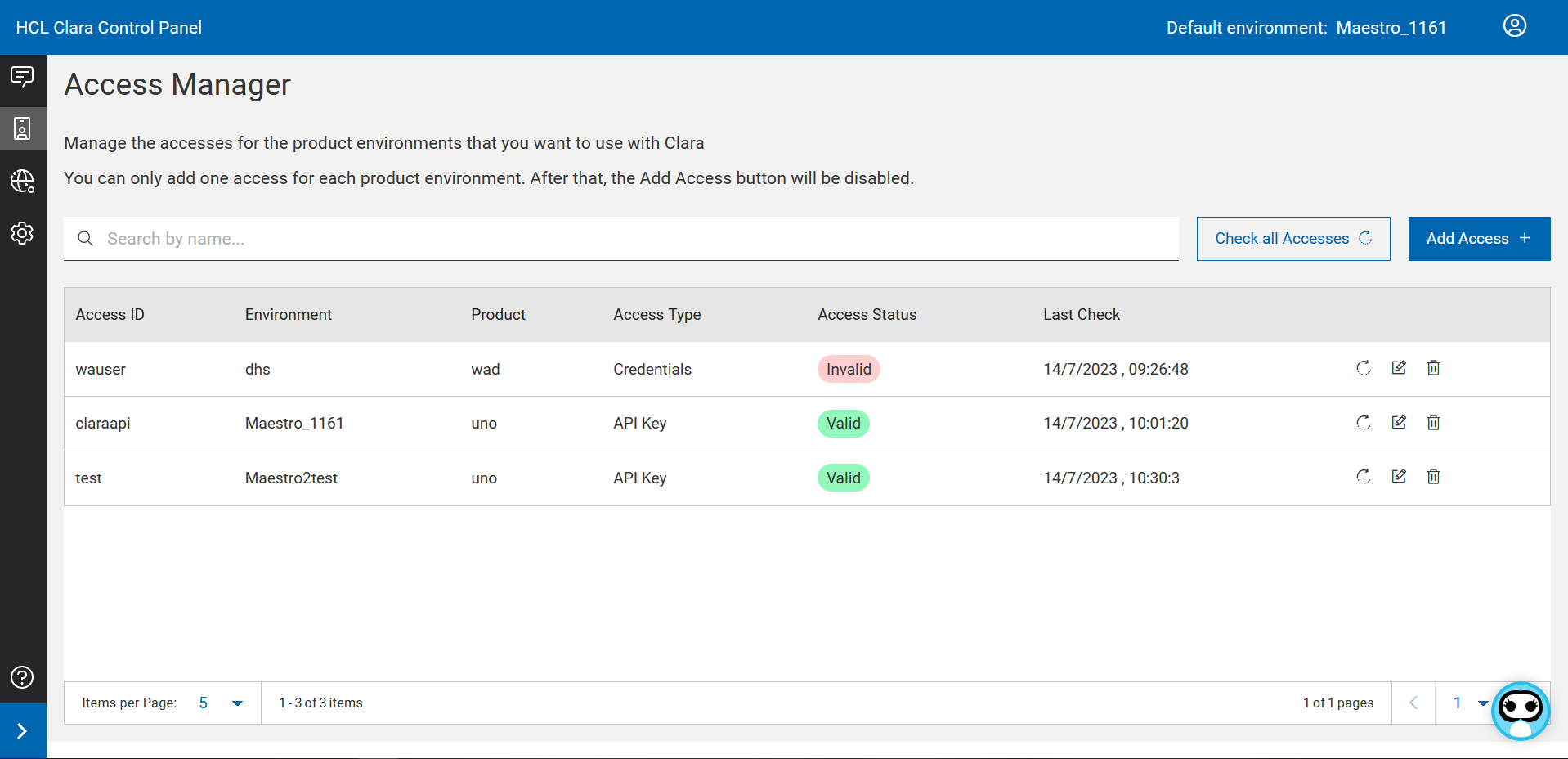1568x759 pixels.
Task: Click the Maestro2test environment cell
Action: [291, 478]
